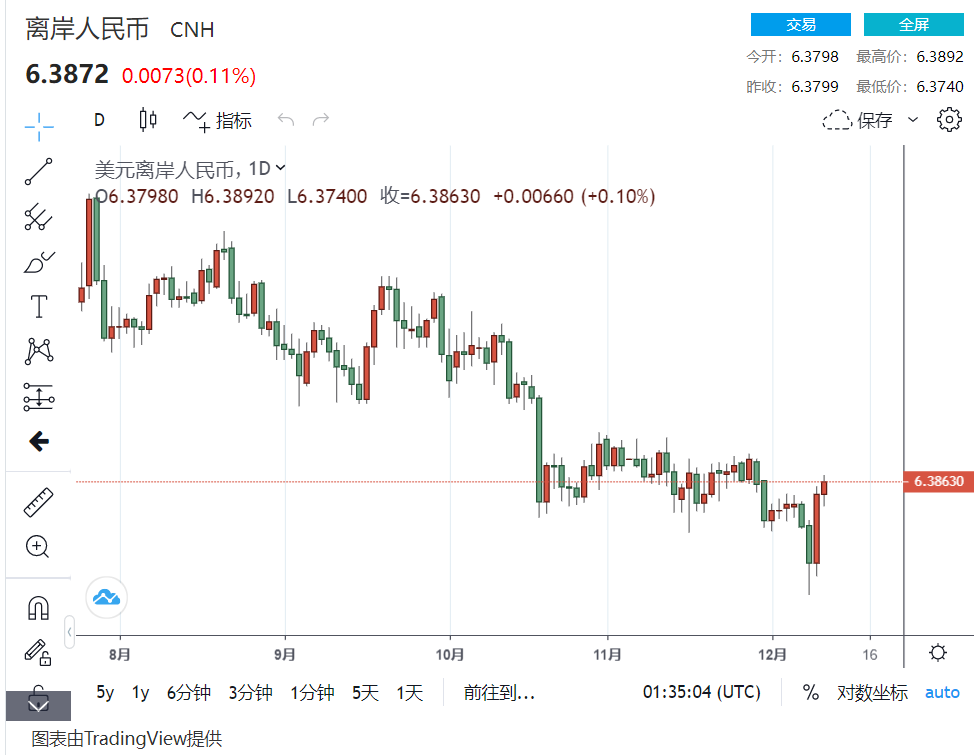Image resolution: width=975 pixels, height=755 pixels.
Task: Toggle the 对数坐标 log scale
Action: [x=872, y=692]
